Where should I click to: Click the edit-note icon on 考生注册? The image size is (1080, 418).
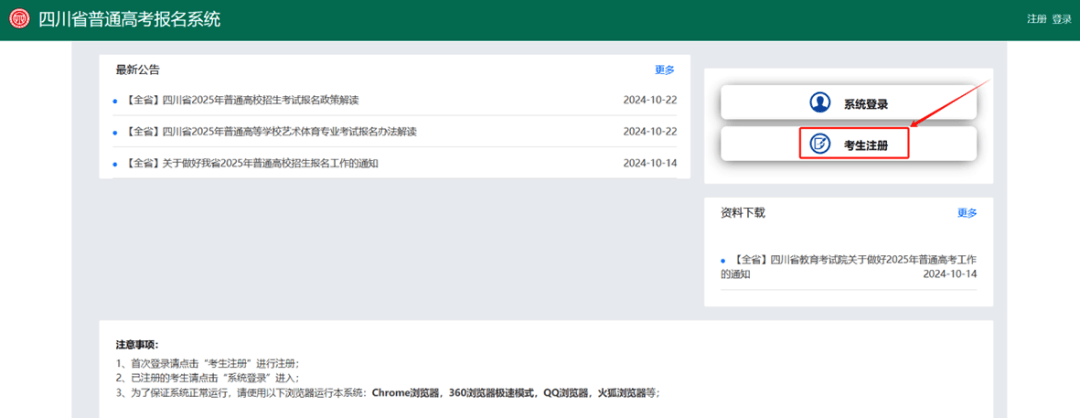pyautogui.click(x=820, y=144)
